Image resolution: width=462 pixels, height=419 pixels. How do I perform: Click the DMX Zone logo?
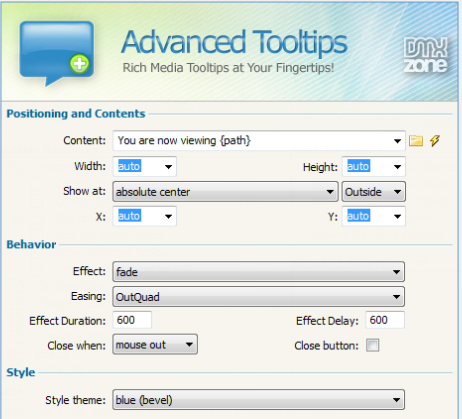coord(426,55)
